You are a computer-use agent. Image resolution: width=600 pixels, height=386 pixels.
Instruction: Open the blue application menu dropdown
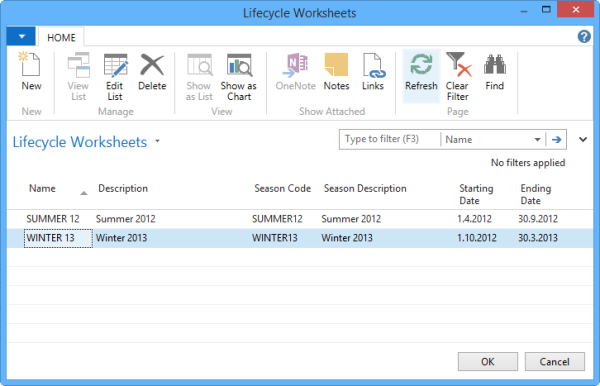tap(21, 36)
